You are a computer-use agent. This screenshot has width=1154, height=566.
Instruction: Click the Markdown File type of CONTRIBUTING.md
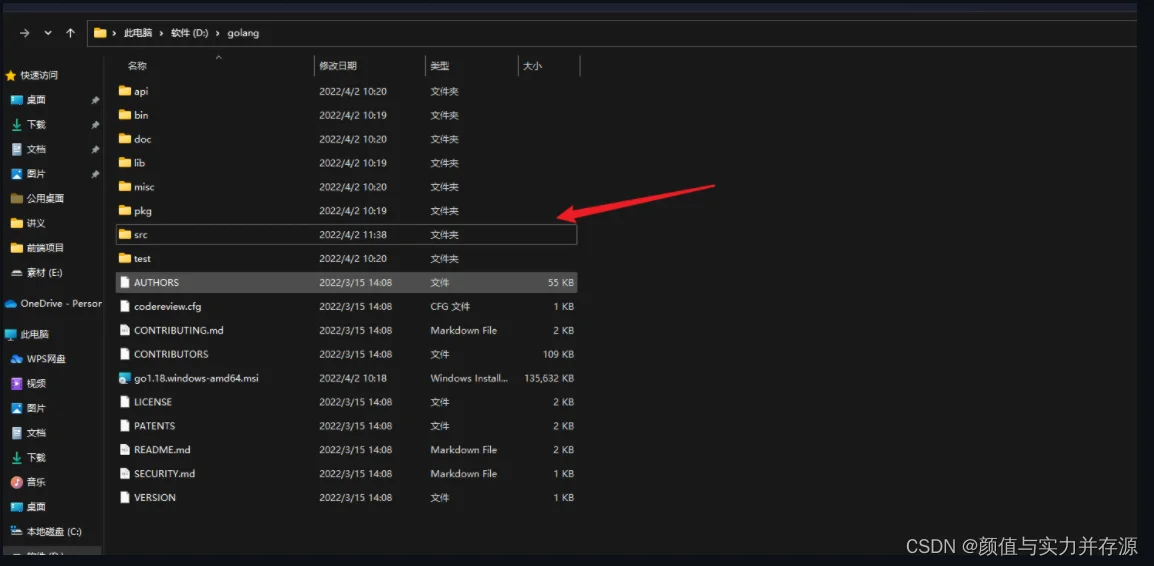tap(464, 330)
